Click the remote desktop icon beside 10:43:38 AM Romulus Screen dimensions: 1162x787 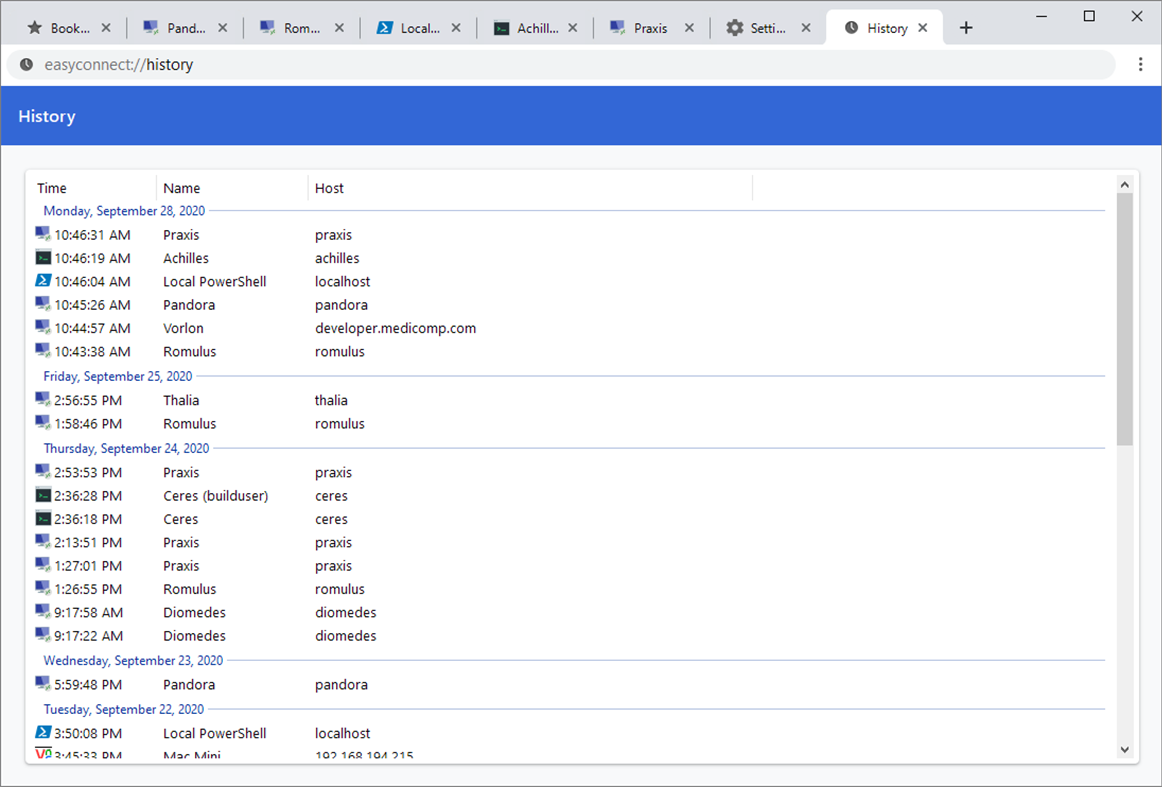[x=43, y=351]
